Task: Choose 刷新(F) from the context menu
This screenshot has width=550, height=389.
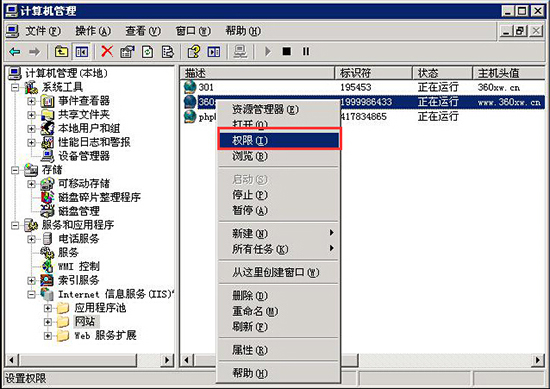Action: pyautogui.click(x=279, y=327)
